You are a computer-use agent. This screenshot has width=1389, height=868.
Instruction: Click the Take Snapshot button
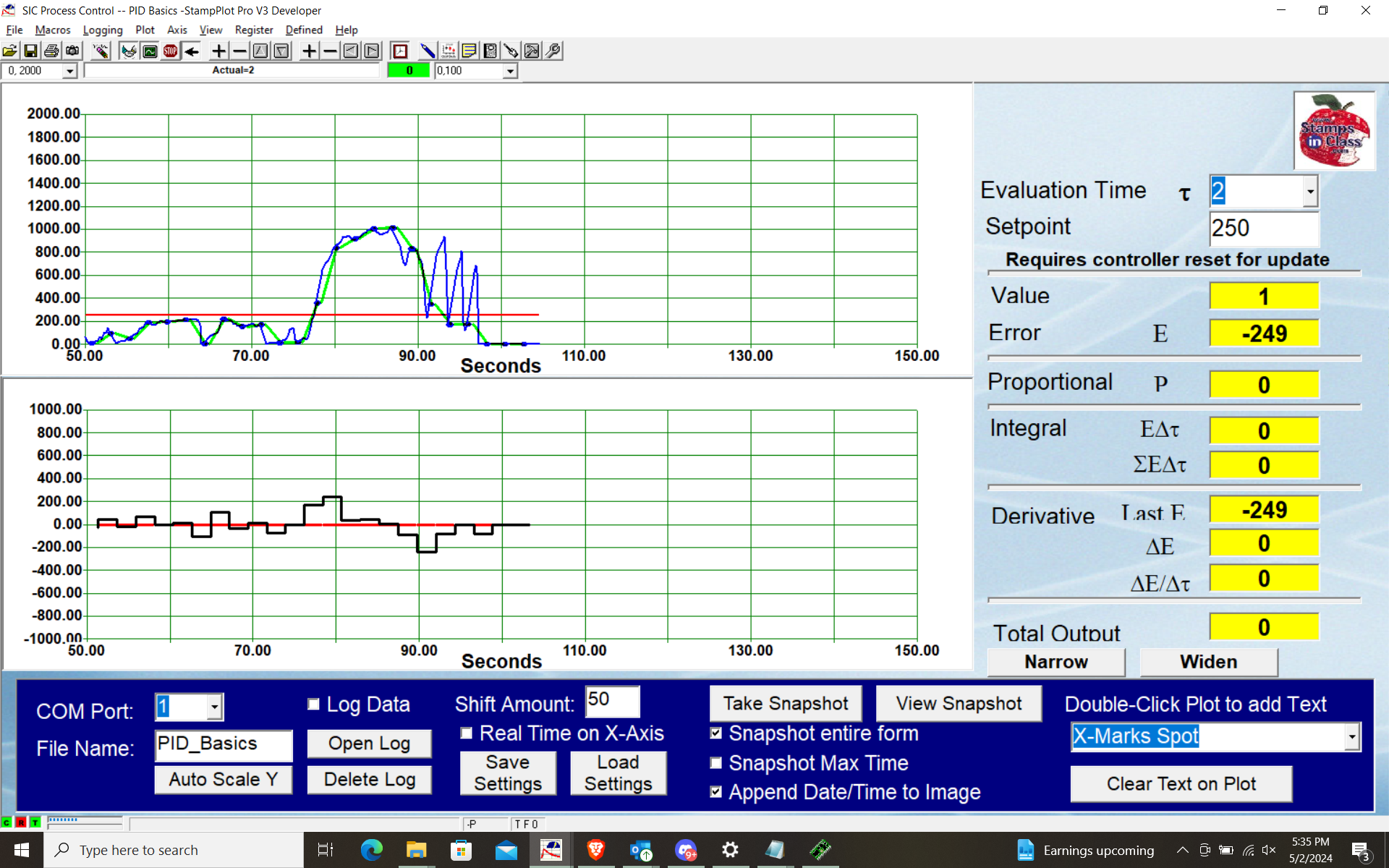786,704
